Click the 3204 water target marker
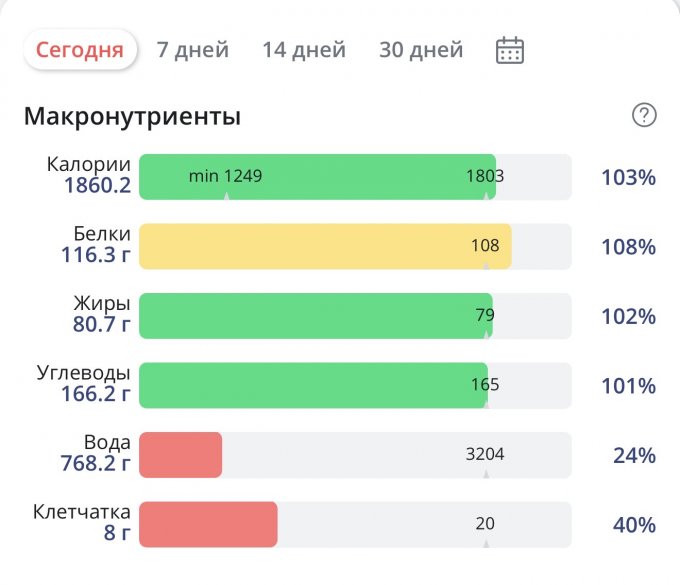The width and height of the screenshot is (680, 585). coord(485,454)
